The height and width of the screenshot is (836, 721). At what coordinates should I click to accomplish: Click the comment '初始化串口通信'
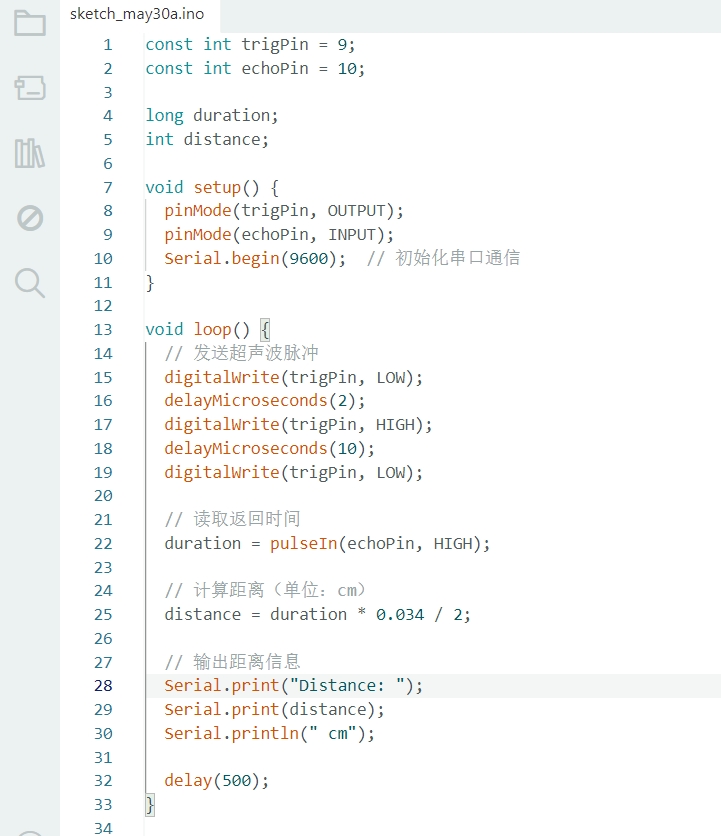tap(458, 258)
